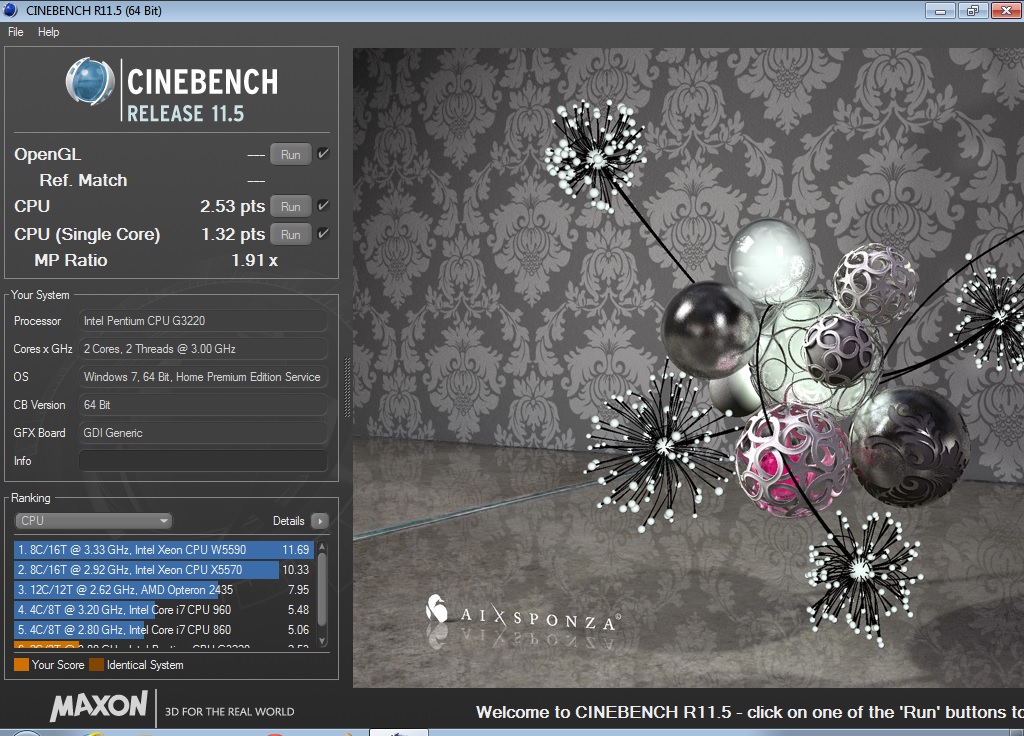Open the File menu

pos(16,32)
